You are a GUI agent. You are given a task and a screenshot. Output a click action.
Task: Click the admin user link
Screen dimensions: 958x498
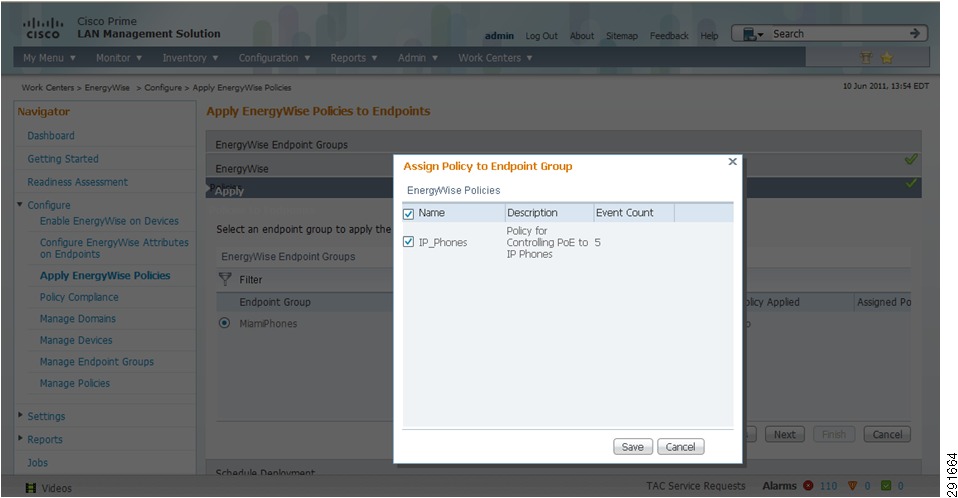point(499,36)
